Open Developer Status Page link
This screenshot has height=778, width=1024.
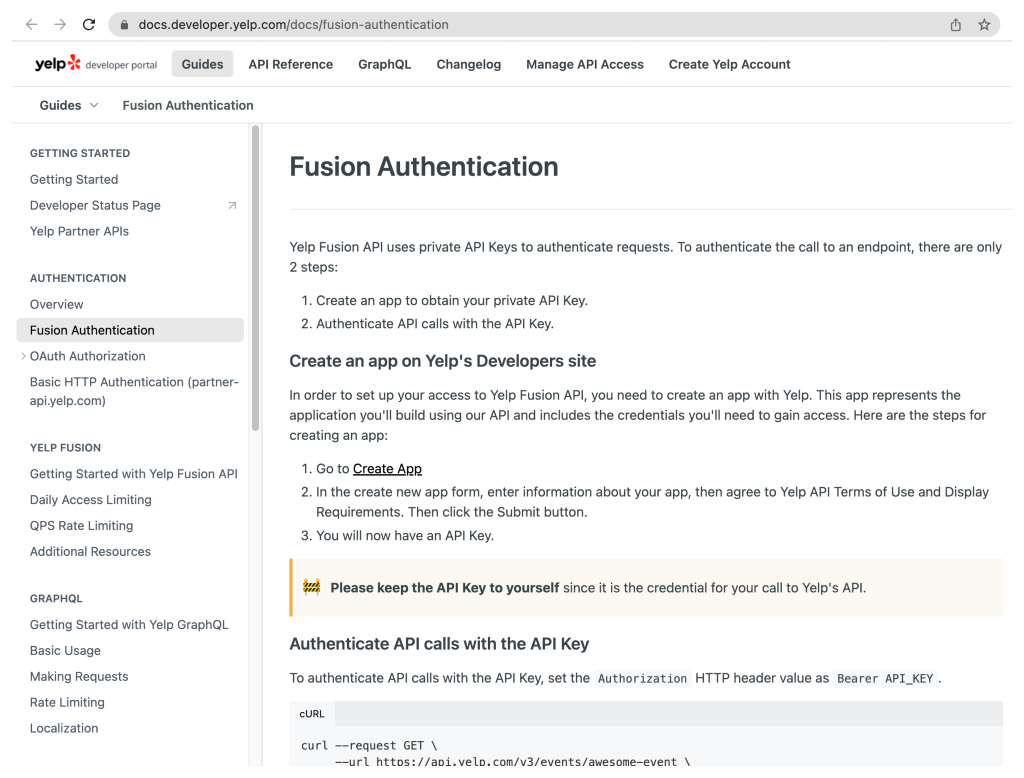[x=95, y=205]
